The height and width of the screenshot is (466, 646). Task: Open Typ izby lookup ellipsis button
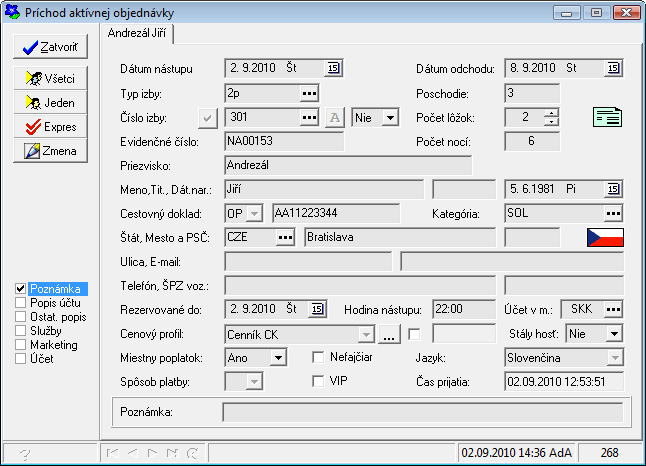click(x=310, y=93)
